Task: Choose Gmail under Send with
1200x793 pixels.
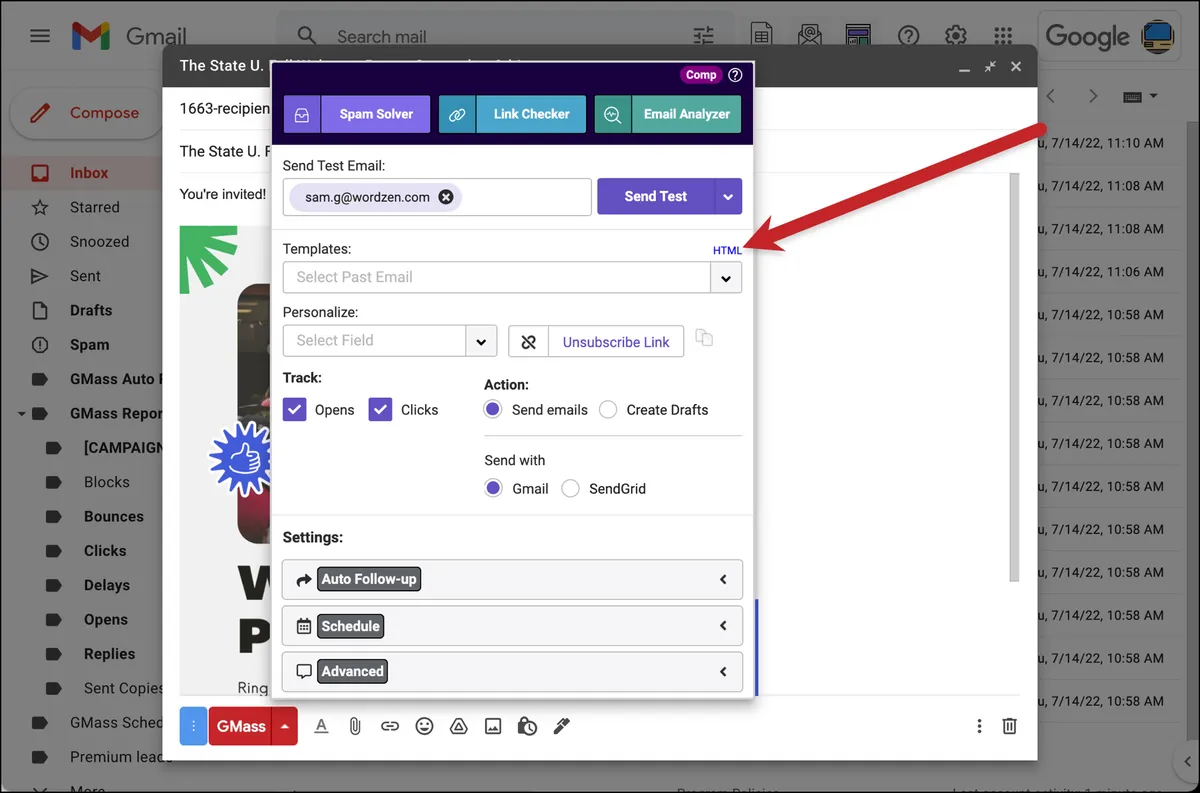Action: (493, 488)
